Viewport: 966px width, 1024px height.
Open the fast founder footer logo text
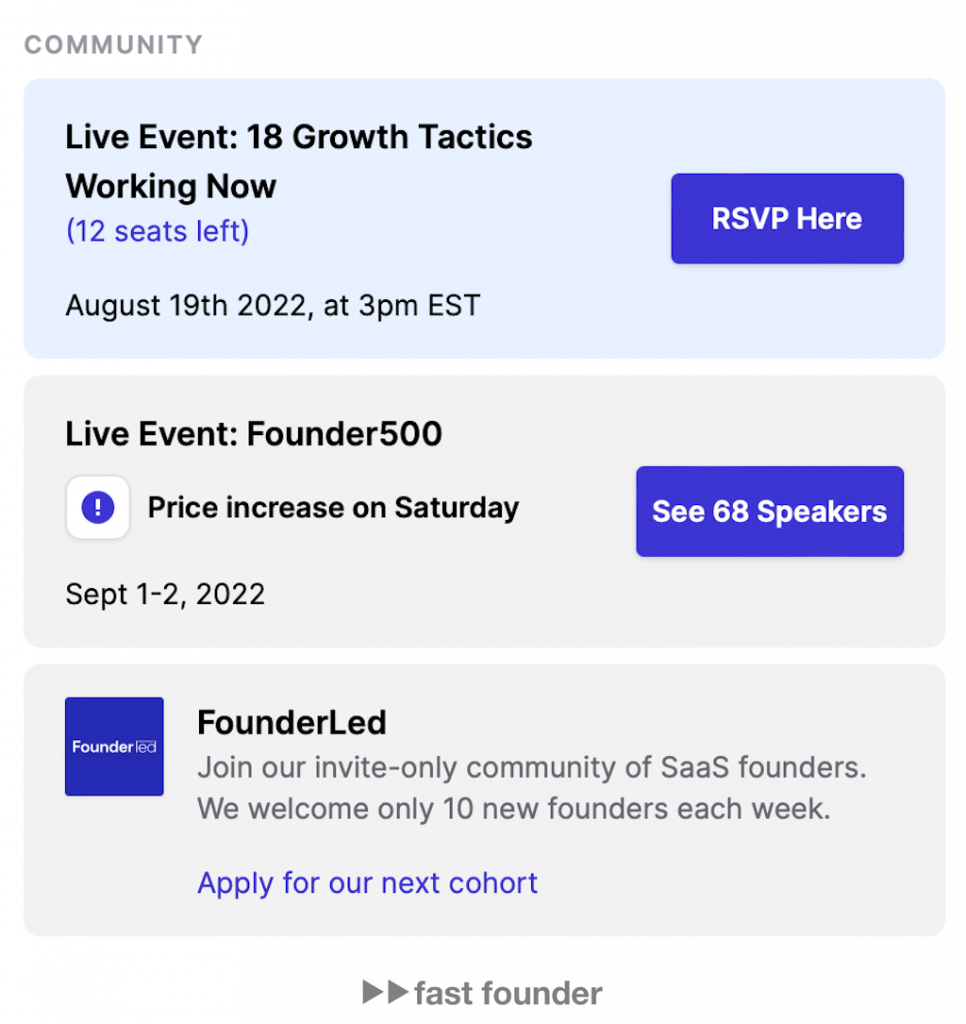(508, 993)
